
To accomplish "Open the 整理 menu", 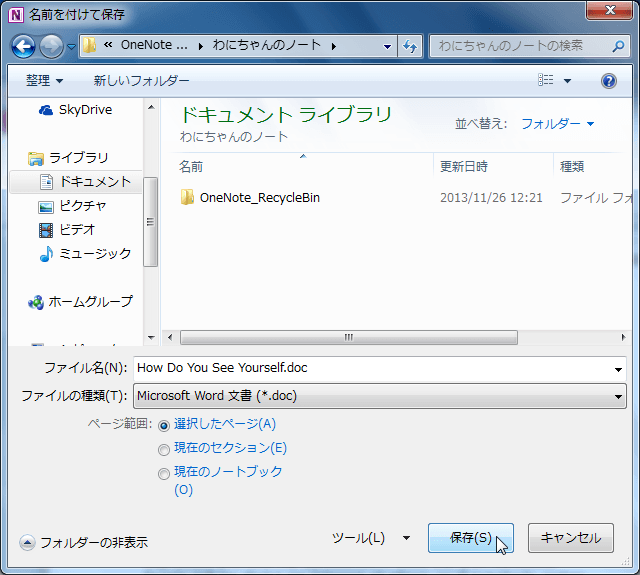I will tap(44, 81).
